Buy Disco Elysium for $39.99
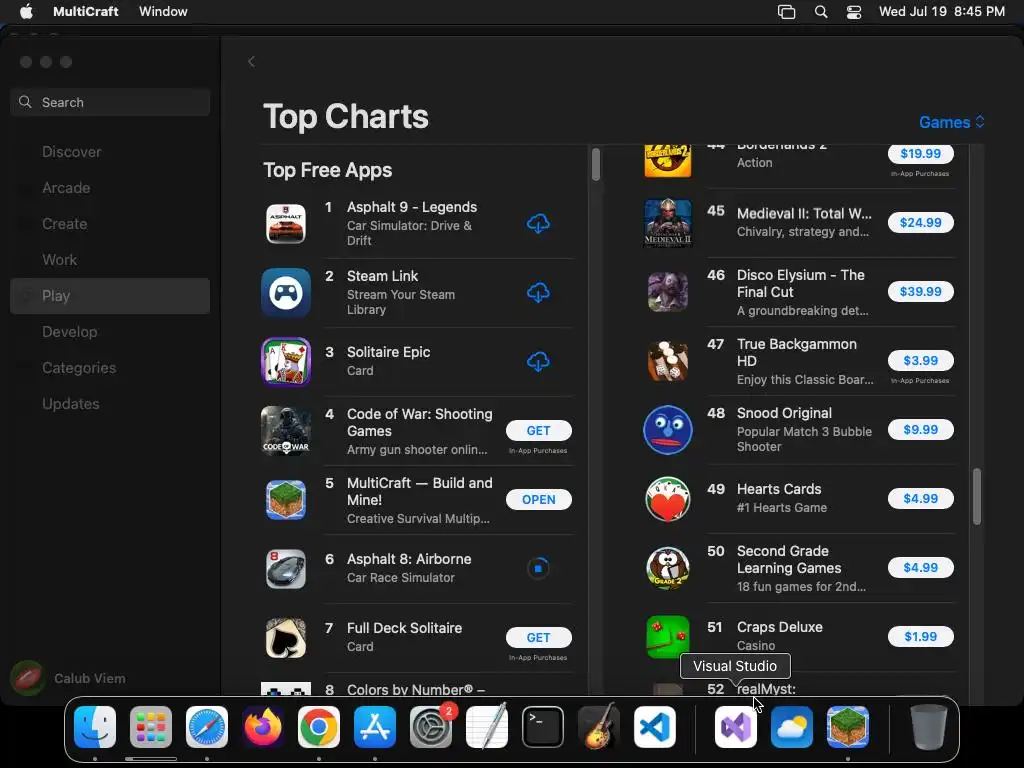Screen dimensions: 1024x768 point(920,291)
